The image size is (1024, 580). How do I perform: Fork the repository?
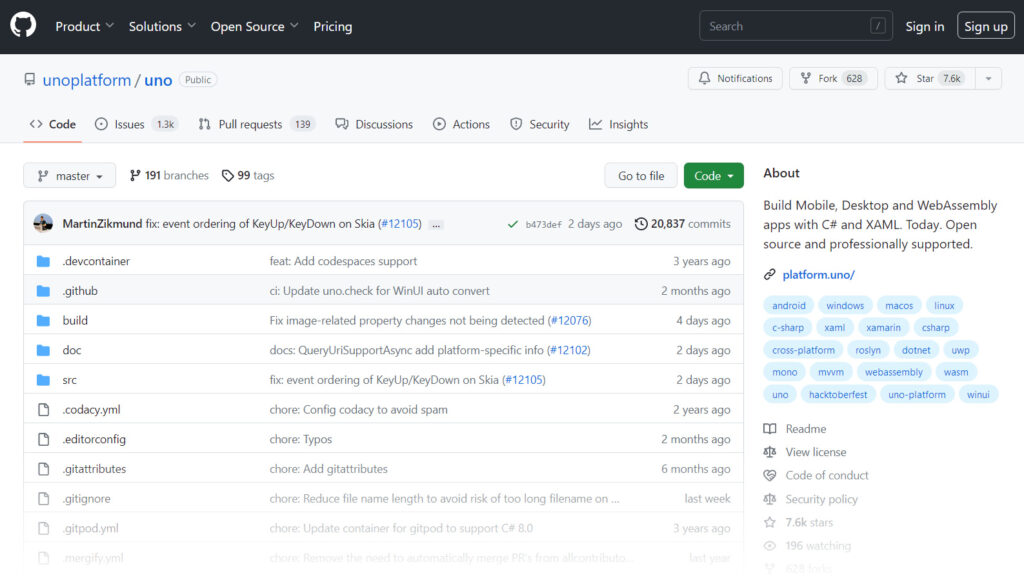pos(833,78)
